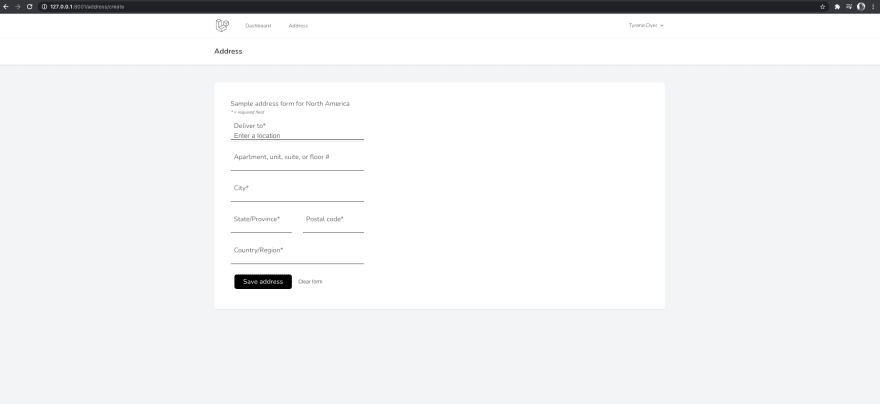Click the Laravel logo in the navbar

221,25
